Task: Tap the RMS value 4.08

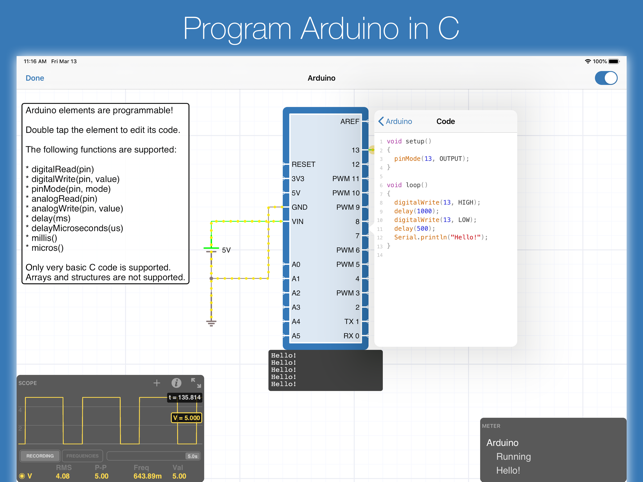Action: pos(63,476)
